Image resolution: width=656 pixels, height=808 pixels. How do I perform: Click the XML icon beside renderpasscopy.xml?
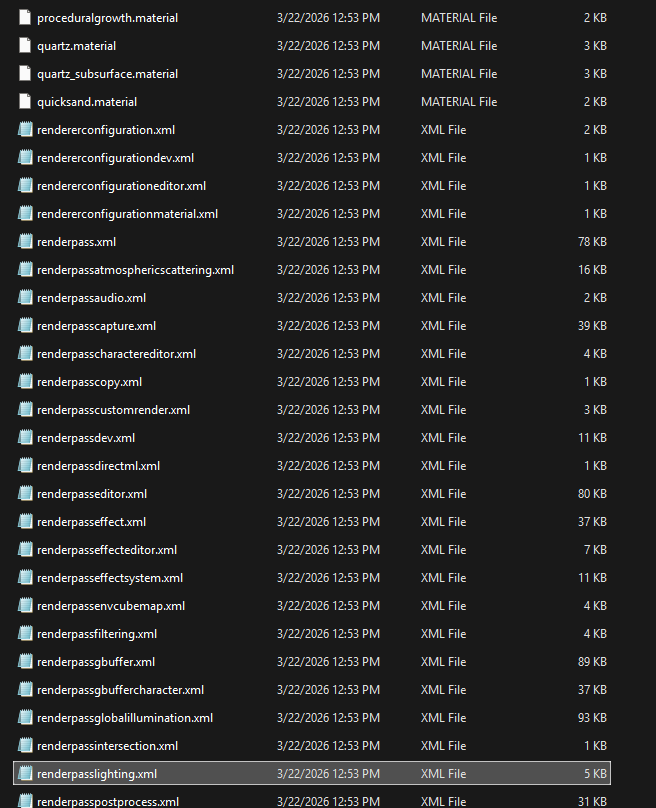click(x=25, y=381)
